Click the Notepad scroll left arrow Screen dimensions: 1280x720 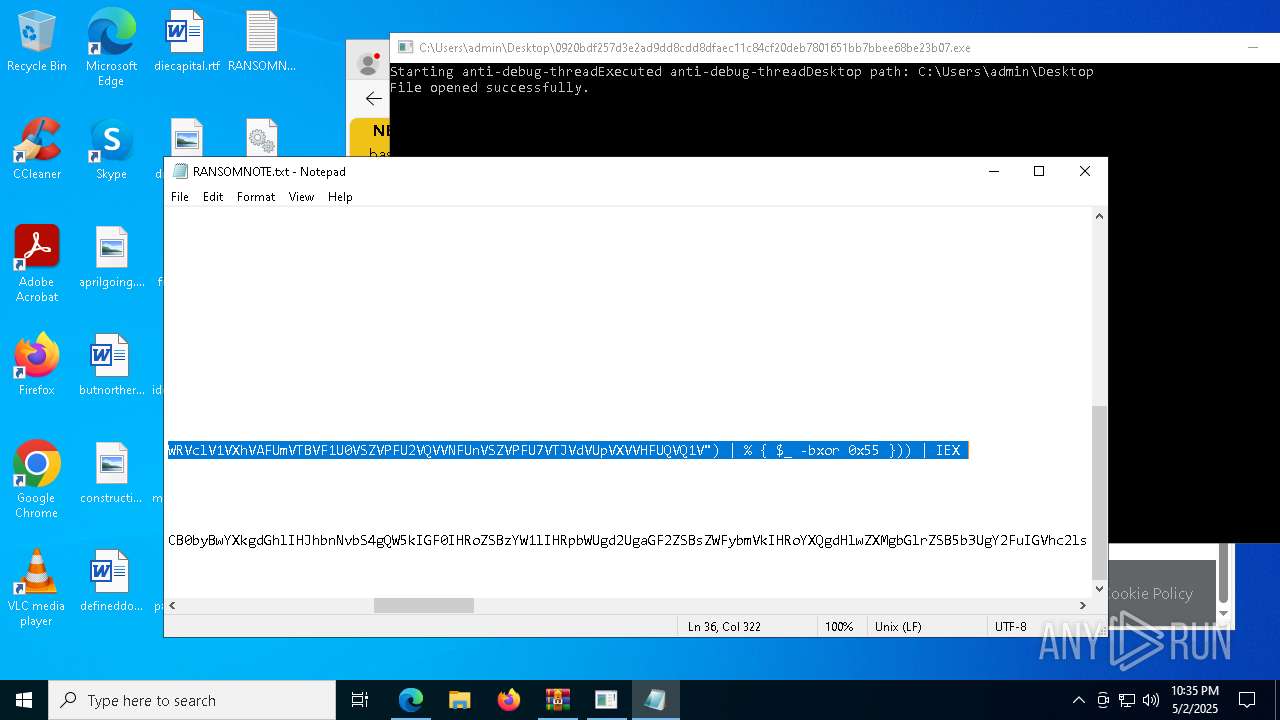[173, 605]
